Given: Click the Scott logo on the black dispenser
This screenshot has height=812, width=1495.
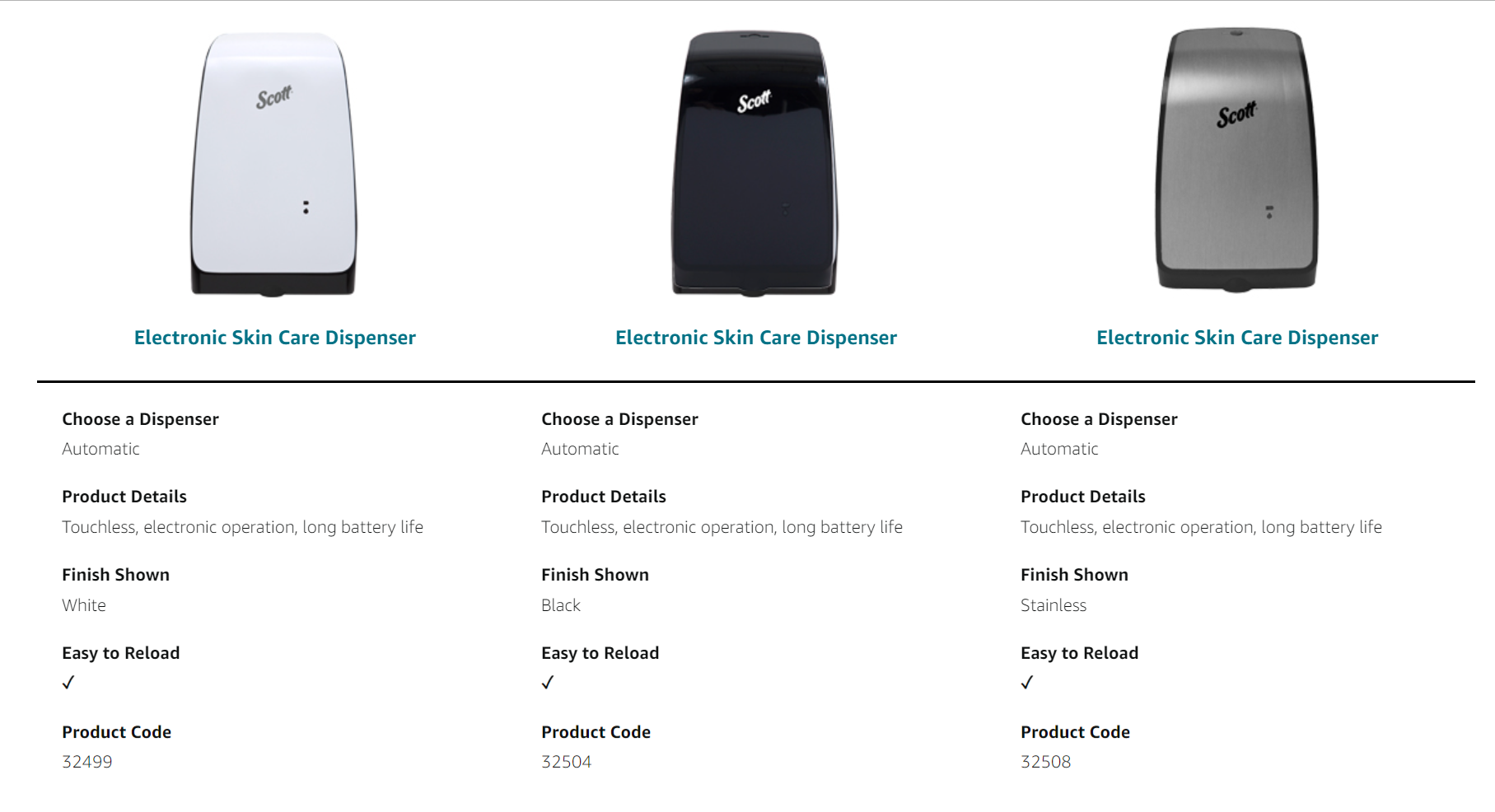Looking at the screenshot, I should pyautogui.click(x=754, y=101).
